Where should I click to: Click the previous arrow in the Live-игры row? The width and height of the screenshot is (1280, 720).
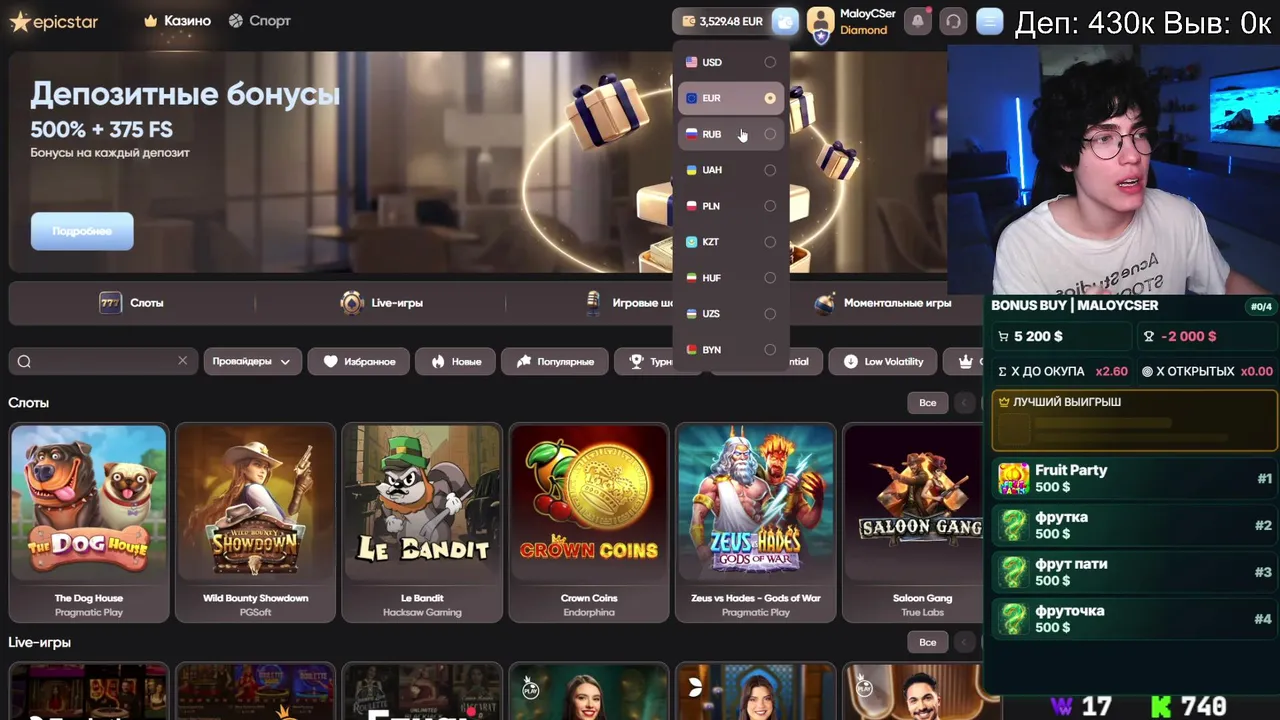click(x=964, y=642)
